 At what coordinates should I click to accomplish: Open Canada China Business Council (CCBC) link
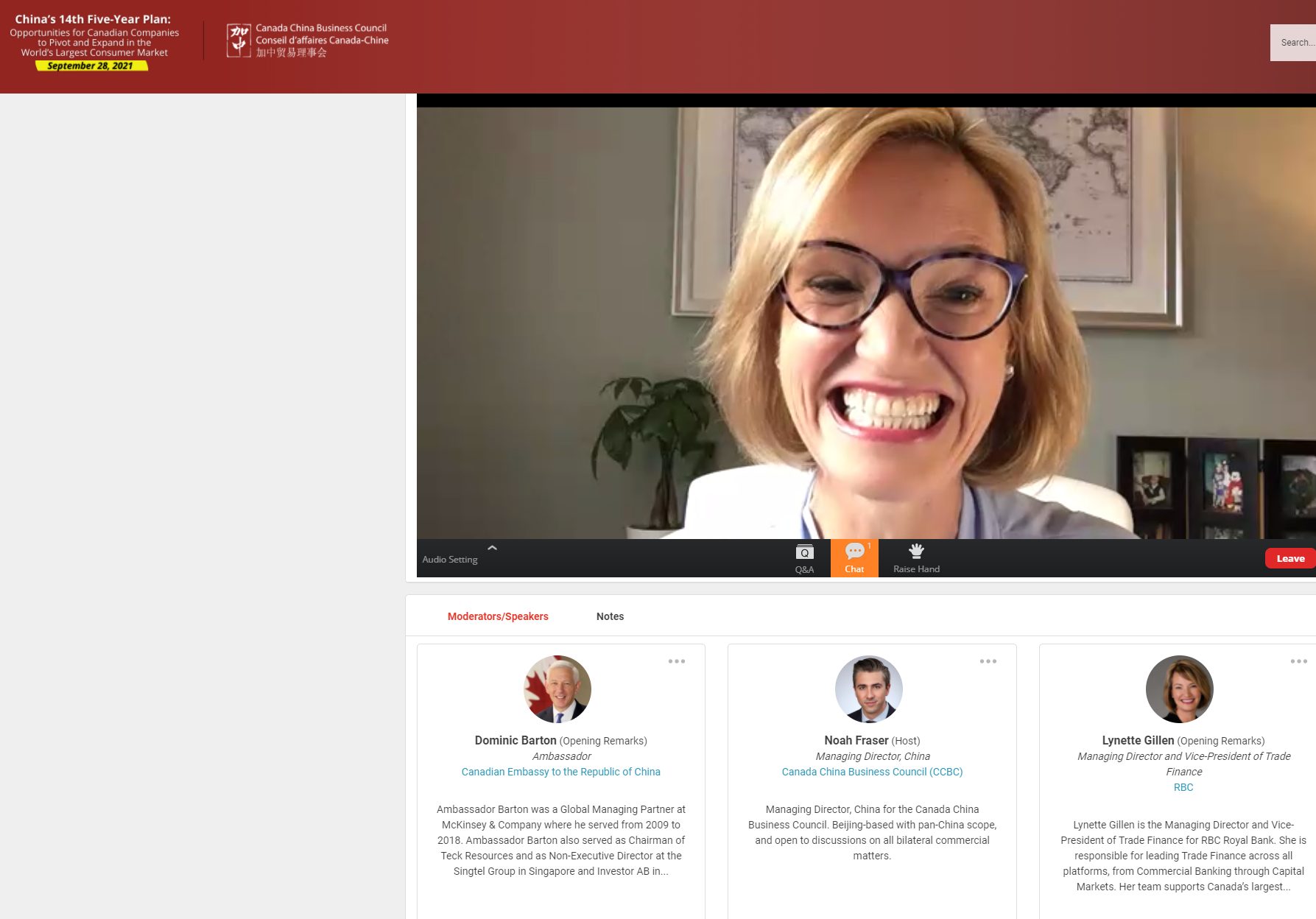click(872, 772)
